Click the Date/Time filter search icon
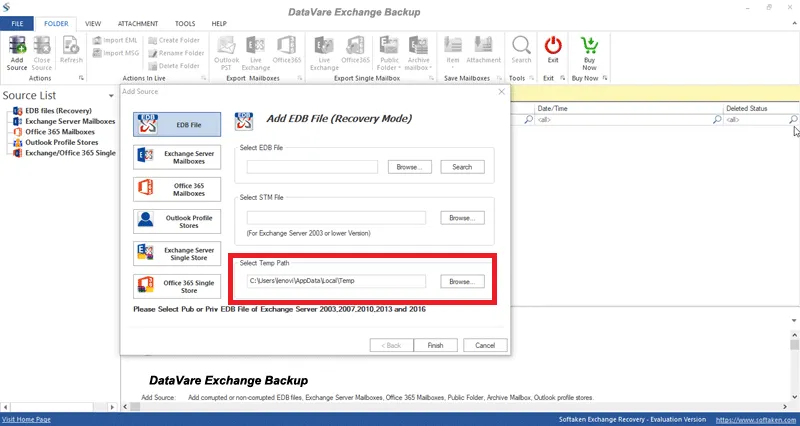This screenshot has width=800, height=426. (x=717, y=119)
